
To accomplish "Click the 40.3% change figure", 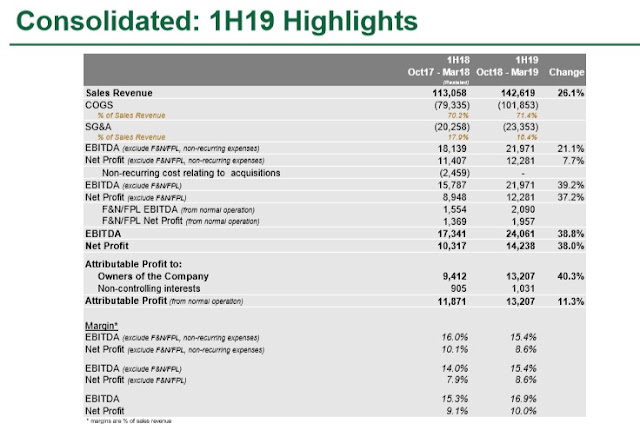I will [x=571, y=276].
